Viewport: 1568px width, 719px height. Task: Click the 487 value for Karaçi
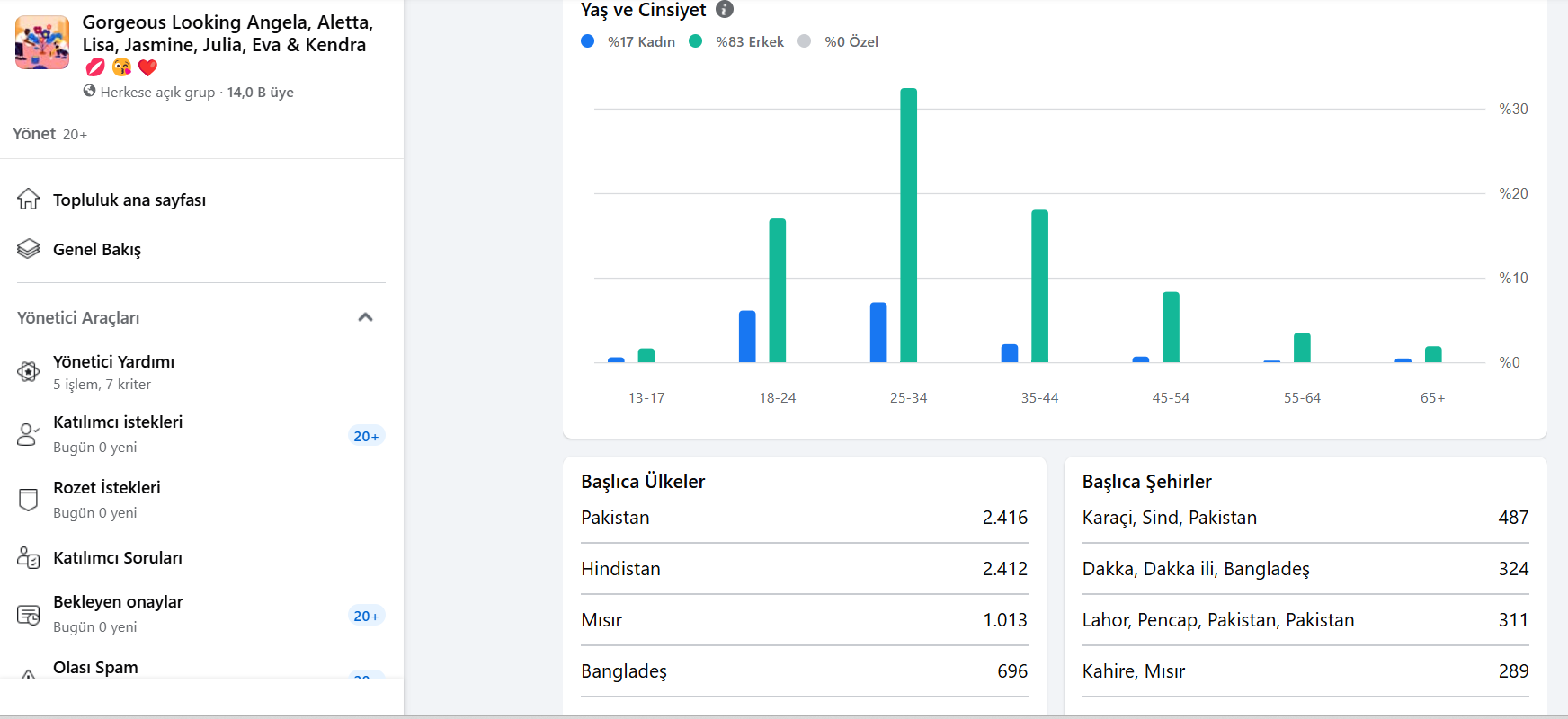pyautogui.click(x=1513, y=518)
